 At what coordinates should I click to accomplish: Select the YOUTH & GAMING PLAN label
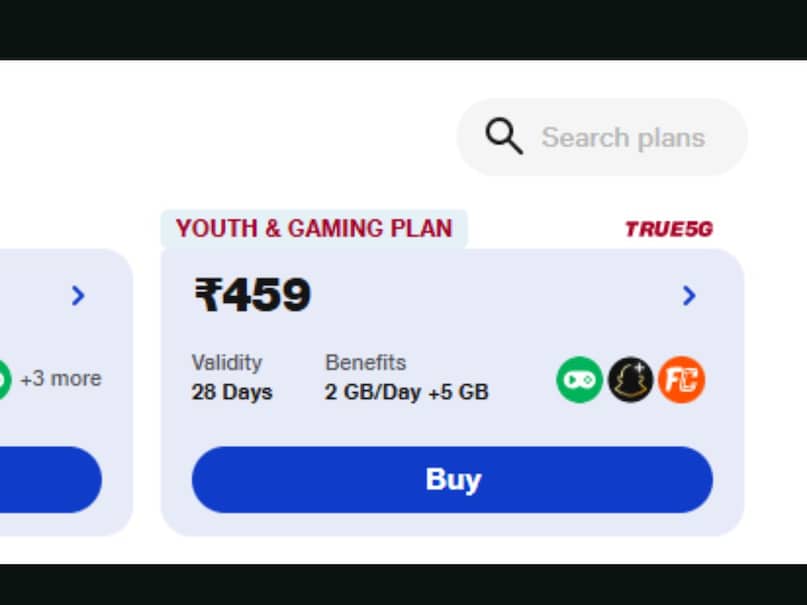coord(313,228)
